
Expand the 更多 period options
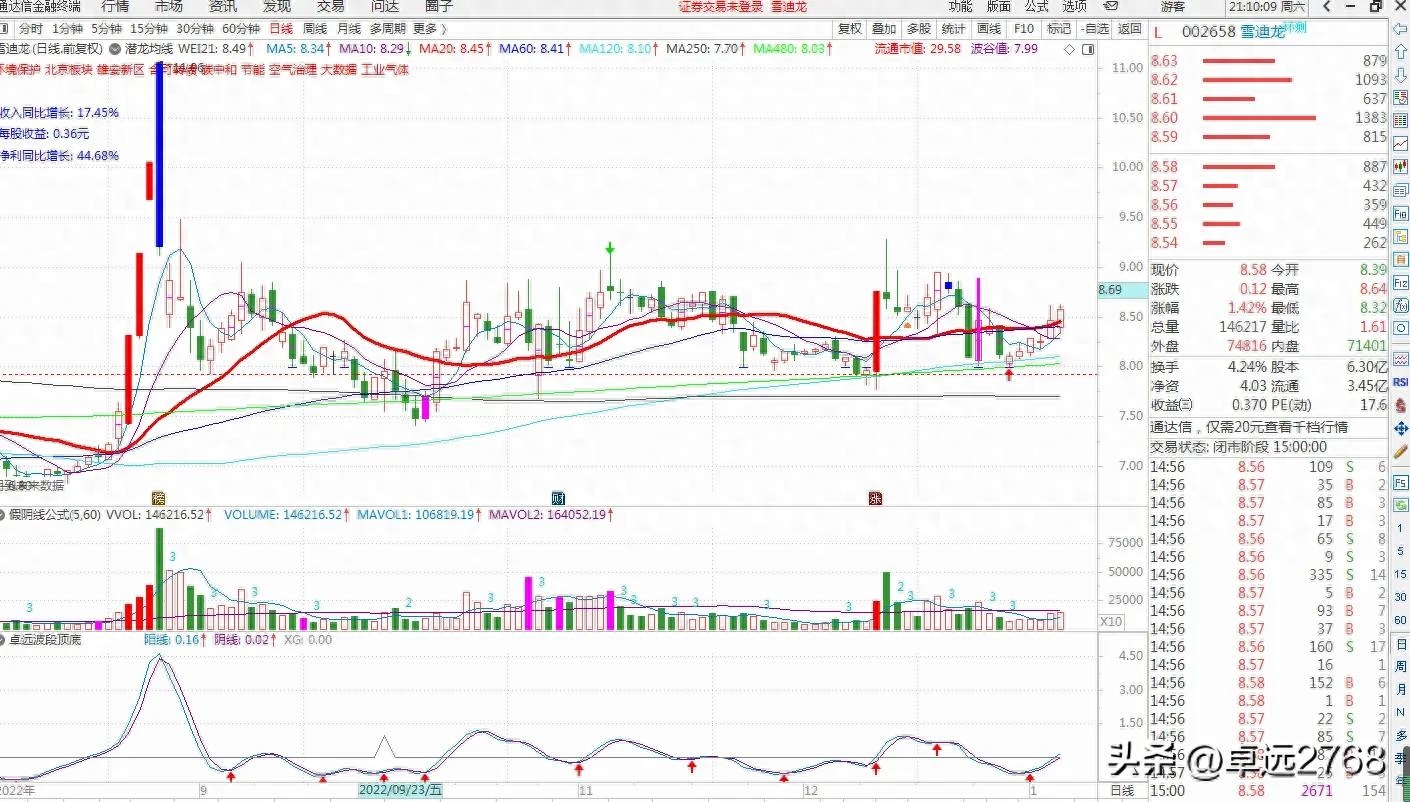pyautogui.click(x=429, y=29)
